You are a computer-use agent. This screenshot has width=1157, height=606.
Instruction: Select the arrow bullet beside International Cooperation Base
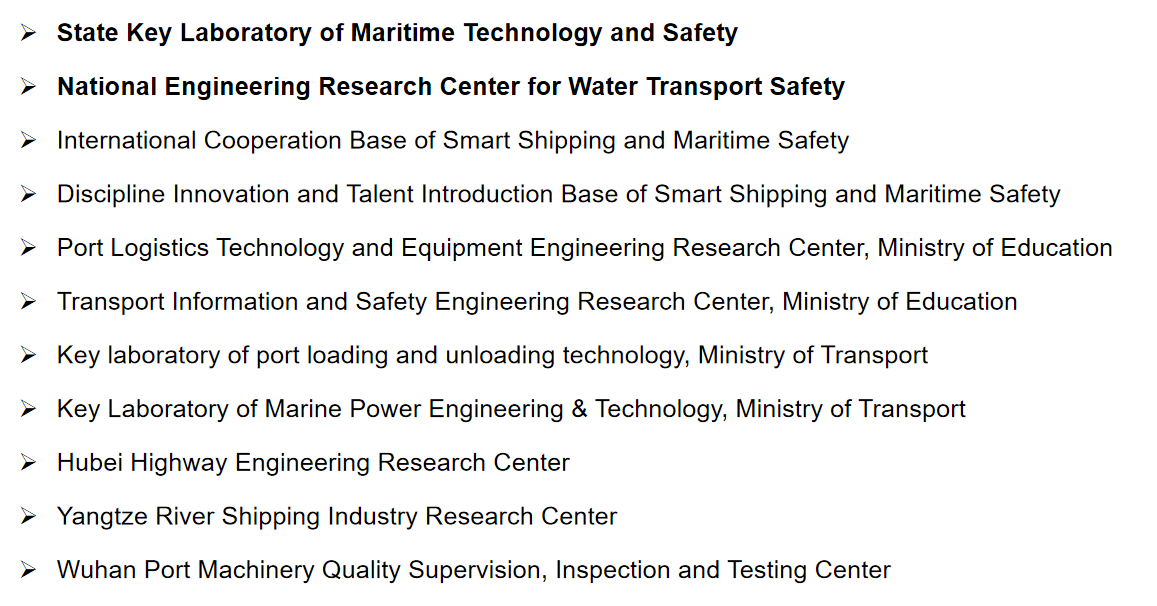click(x=28, y=141)
